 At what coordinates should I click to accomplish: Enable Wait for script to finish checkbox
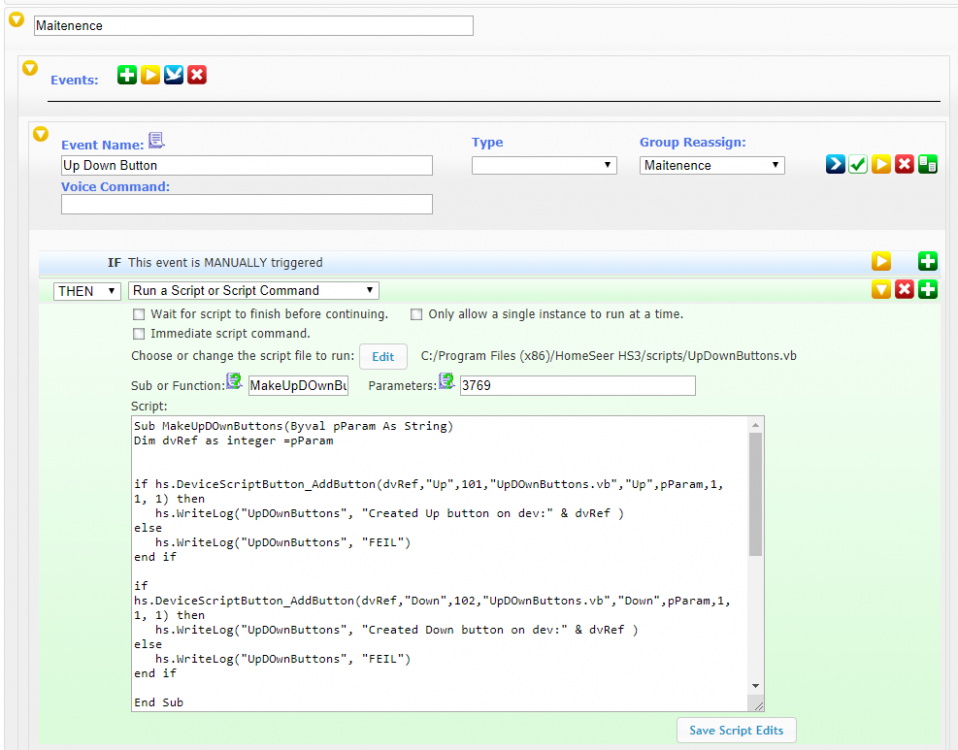click(x=140, y=314)
